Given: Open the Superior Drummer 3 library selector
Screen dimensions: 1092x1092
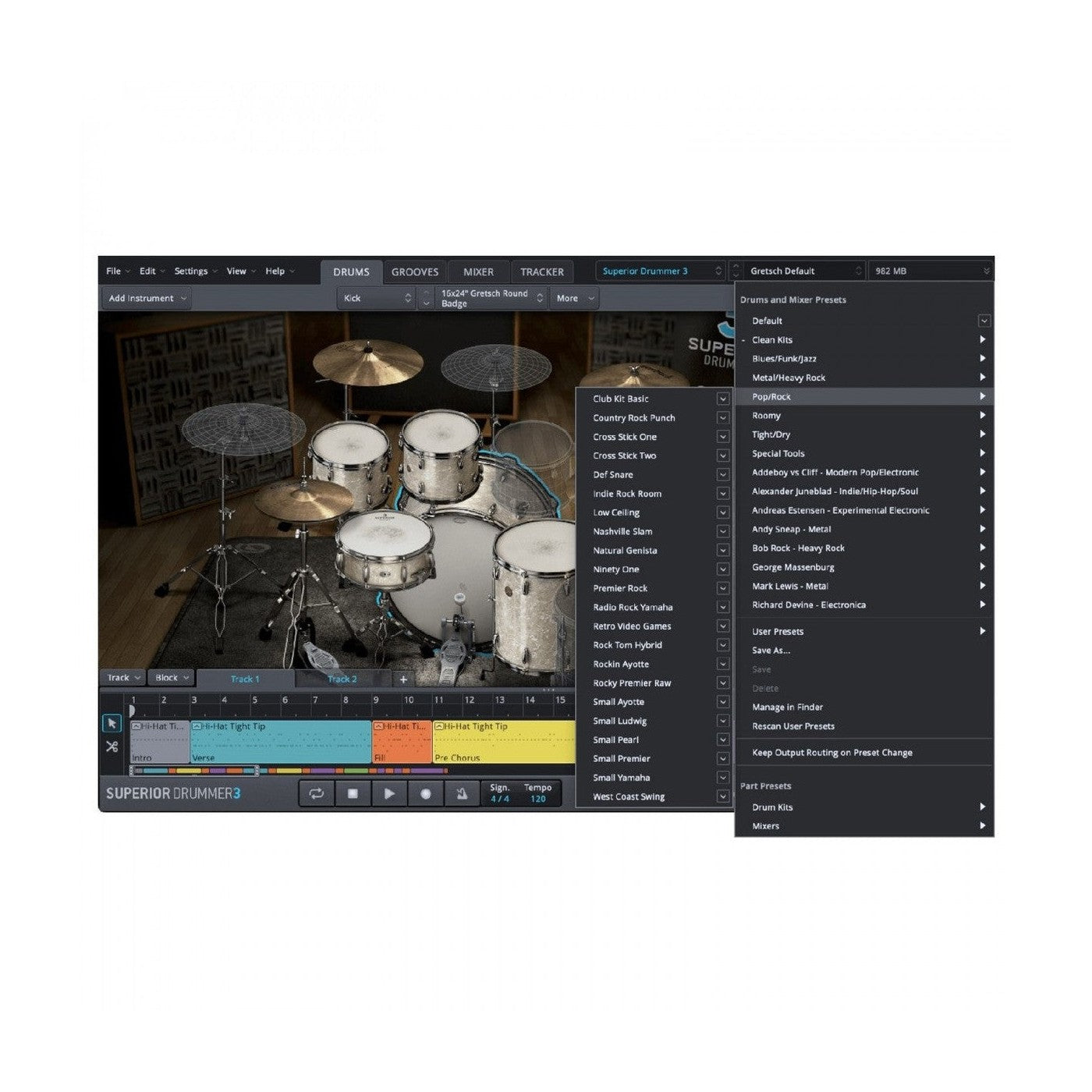Looking at the screenshot, I should [x=661, y=271].
